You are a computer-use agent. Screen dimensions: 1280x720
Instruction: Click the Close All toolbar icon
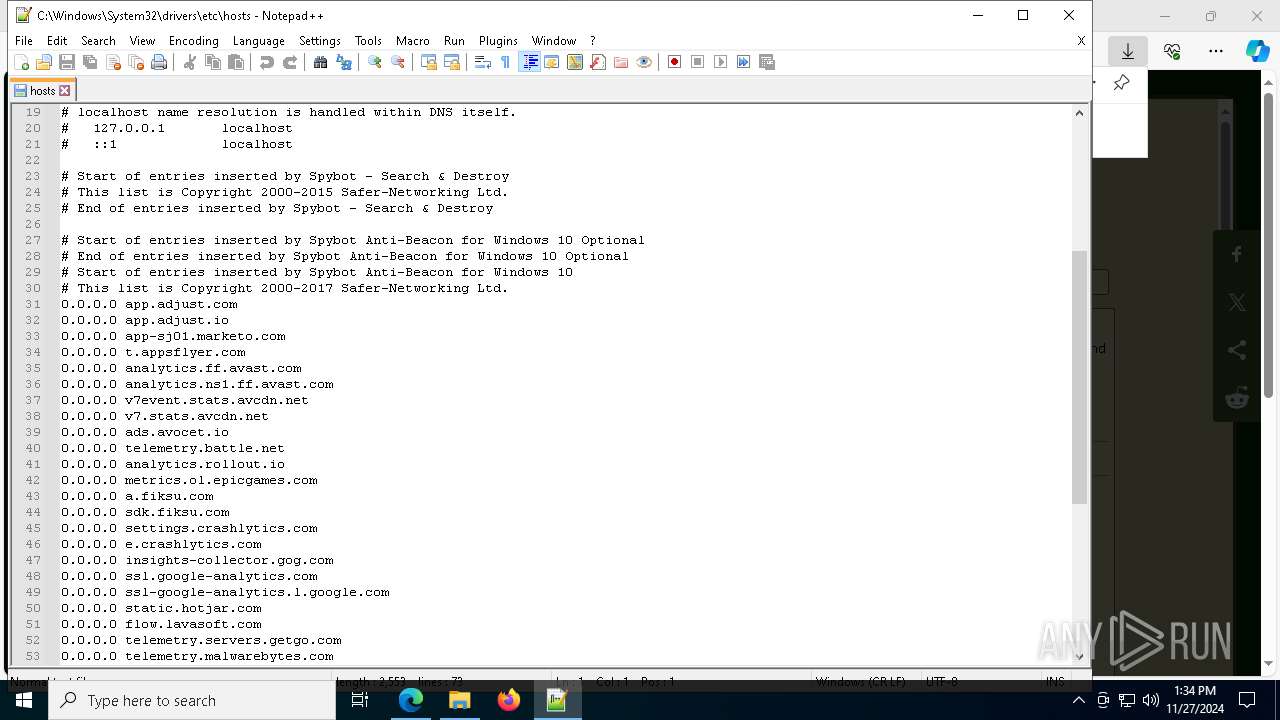pos(136,62)
